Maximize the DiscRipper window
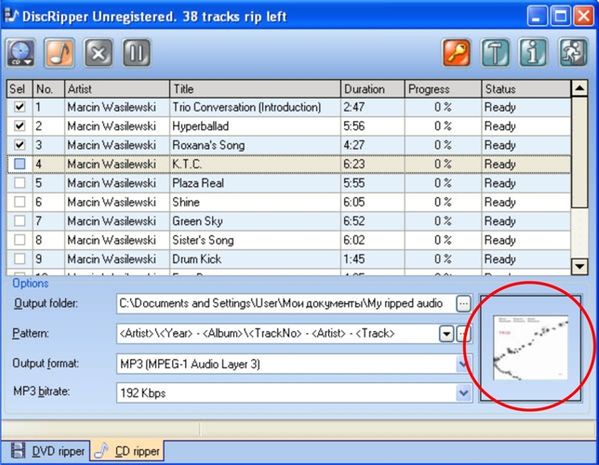599x465 pixels. tap(560, 16)
